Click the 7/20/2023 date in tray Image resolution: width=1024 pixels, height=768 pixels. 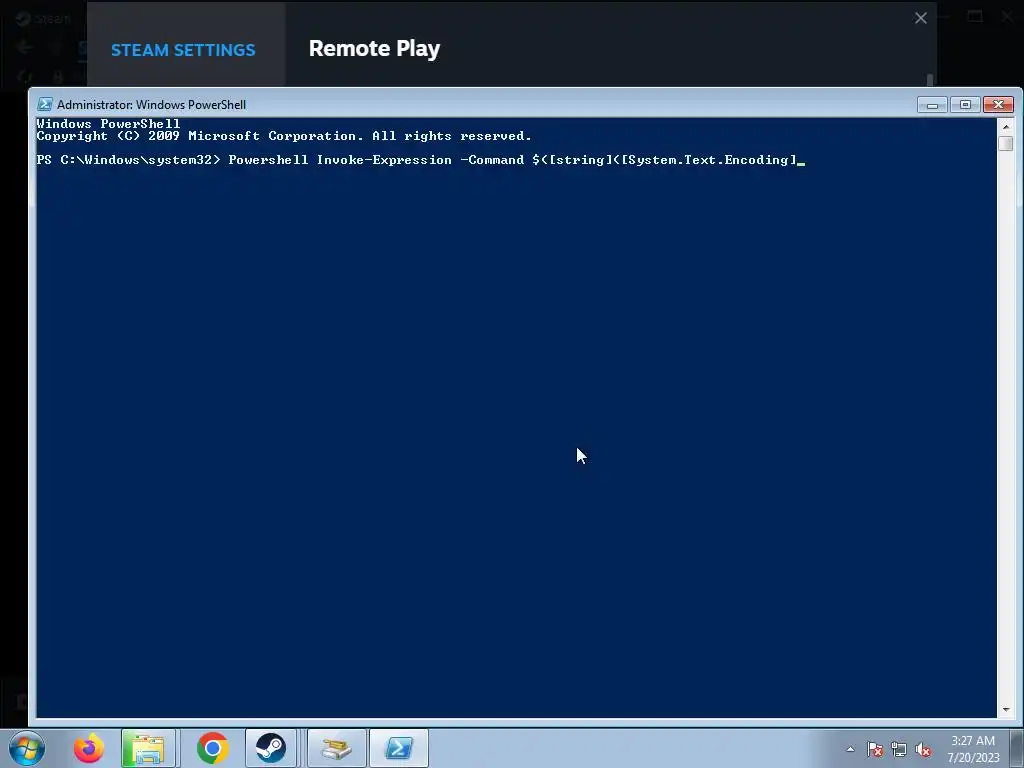973,758
